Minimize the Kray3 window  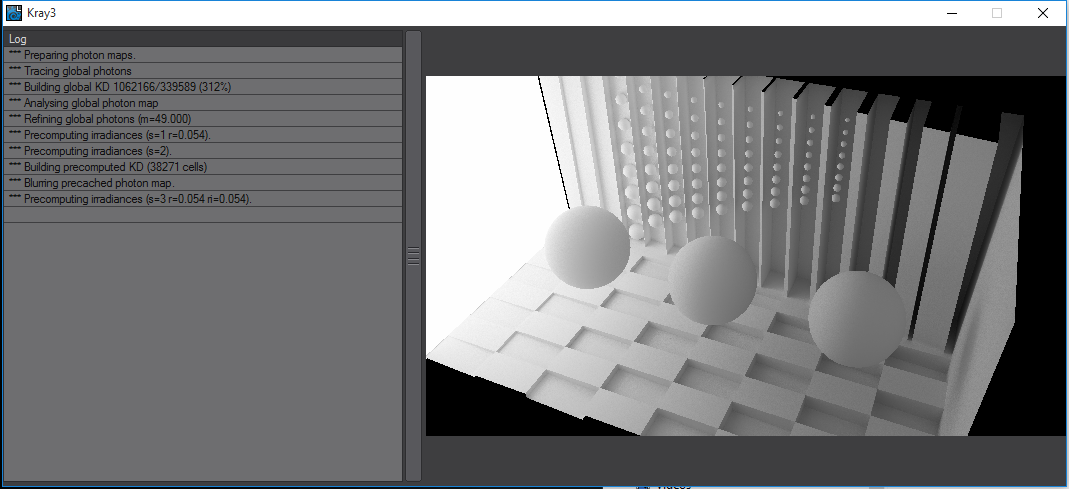point(951,13)
